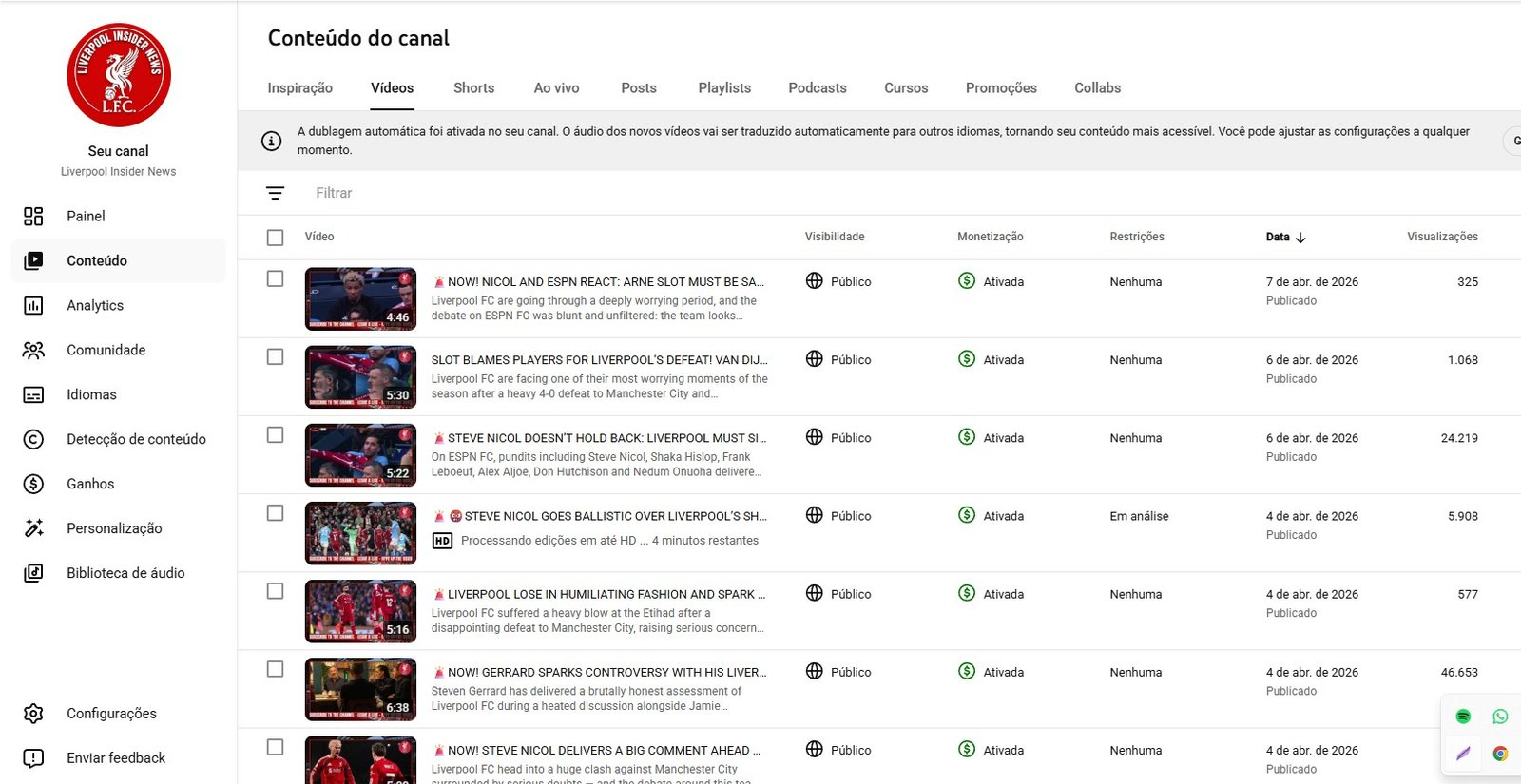Screen dimensions: 1521x784
Task: Click the view count '46.653'
Action: tap(1459, 672)
